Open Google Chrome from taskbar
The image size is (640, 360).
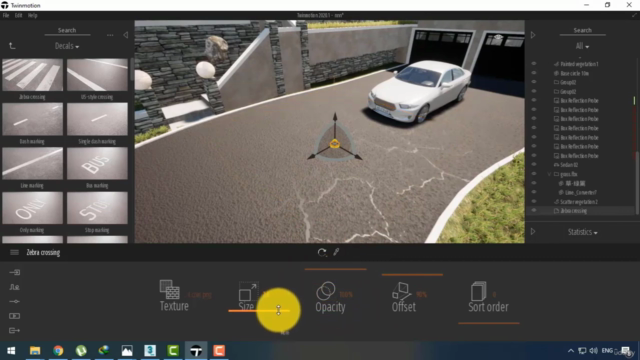tap(58, 351)
